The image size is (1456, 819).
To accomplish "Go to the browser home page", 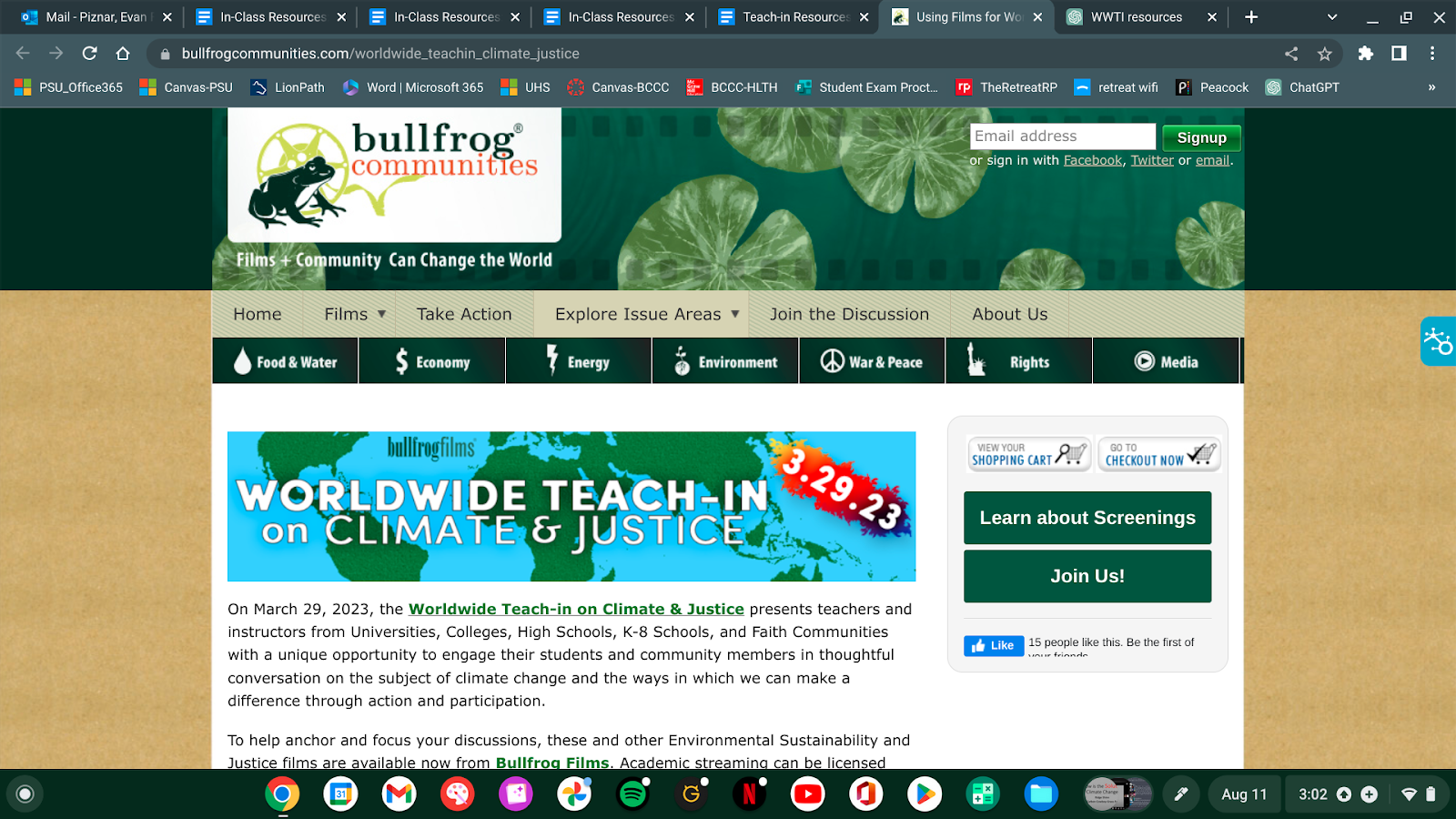I will pos(123,54).
